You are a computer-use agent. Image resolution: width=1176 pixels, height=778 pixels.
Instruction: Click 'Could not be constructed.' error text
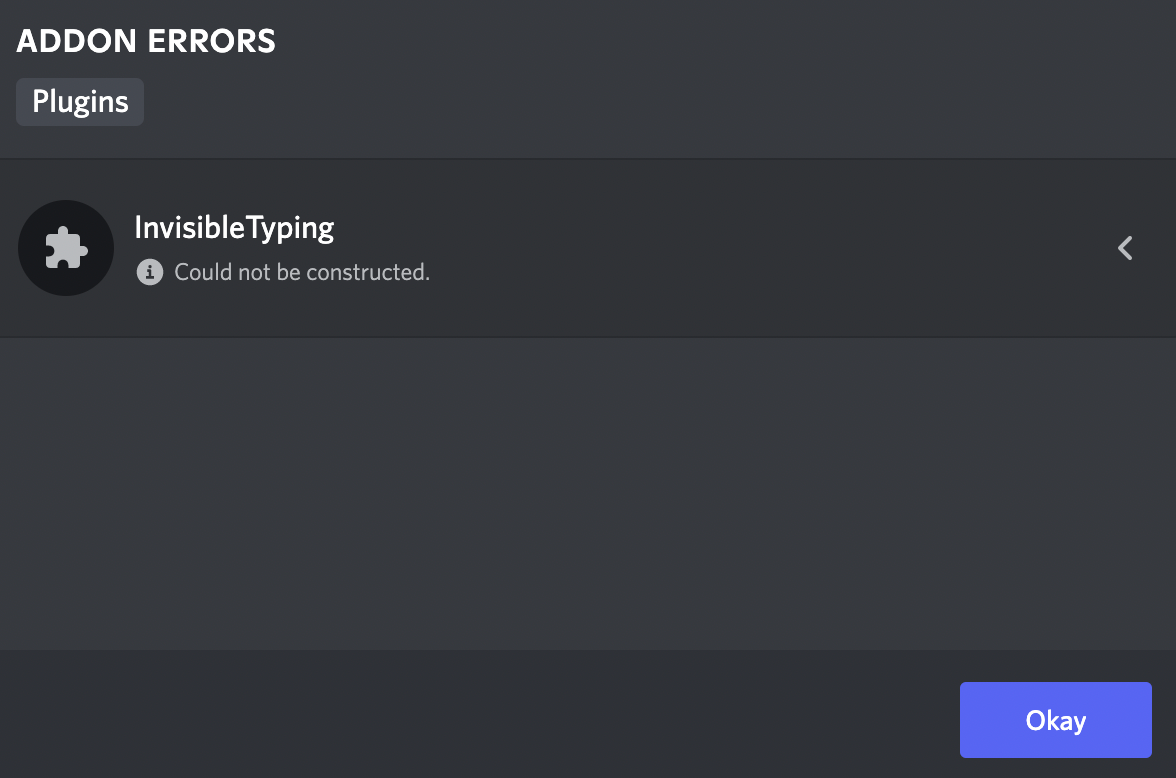click(x=302, y=271)
